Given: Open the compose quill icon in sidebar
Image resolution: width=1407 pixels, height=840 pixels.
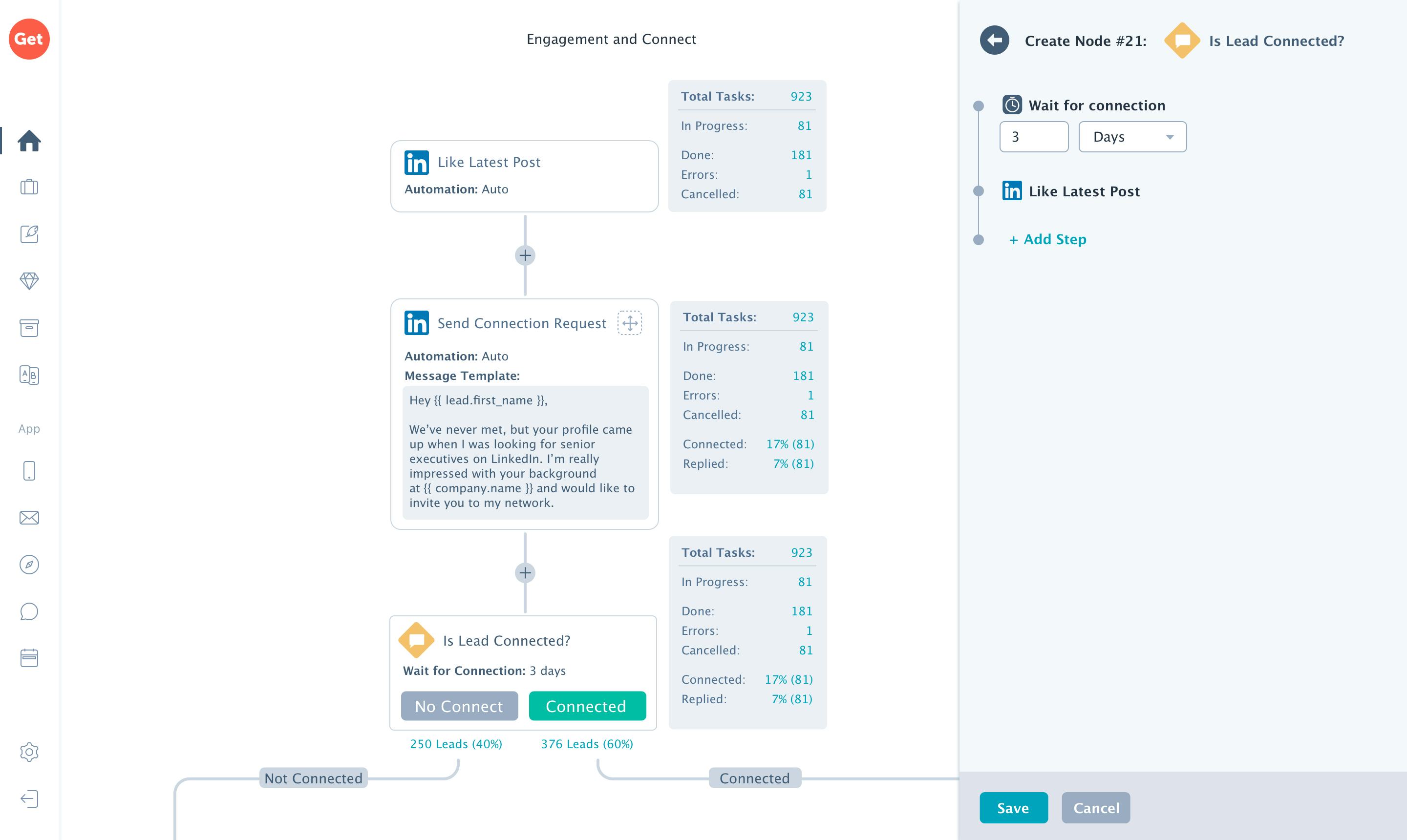Looking at the screenshot, I should 29,234.
